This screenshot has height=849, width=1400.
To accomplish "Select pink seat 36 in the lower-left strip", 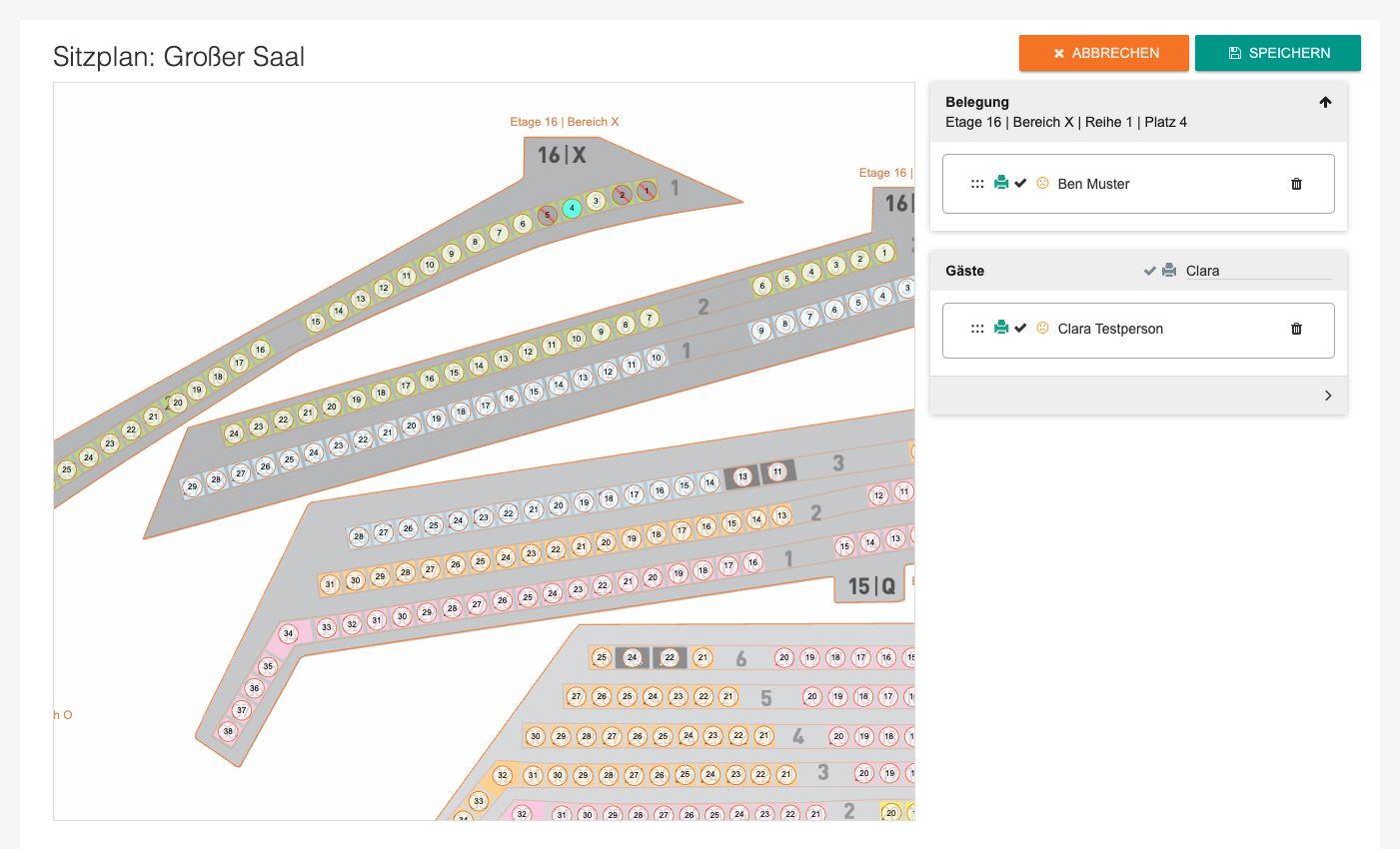I will (254, 688).
